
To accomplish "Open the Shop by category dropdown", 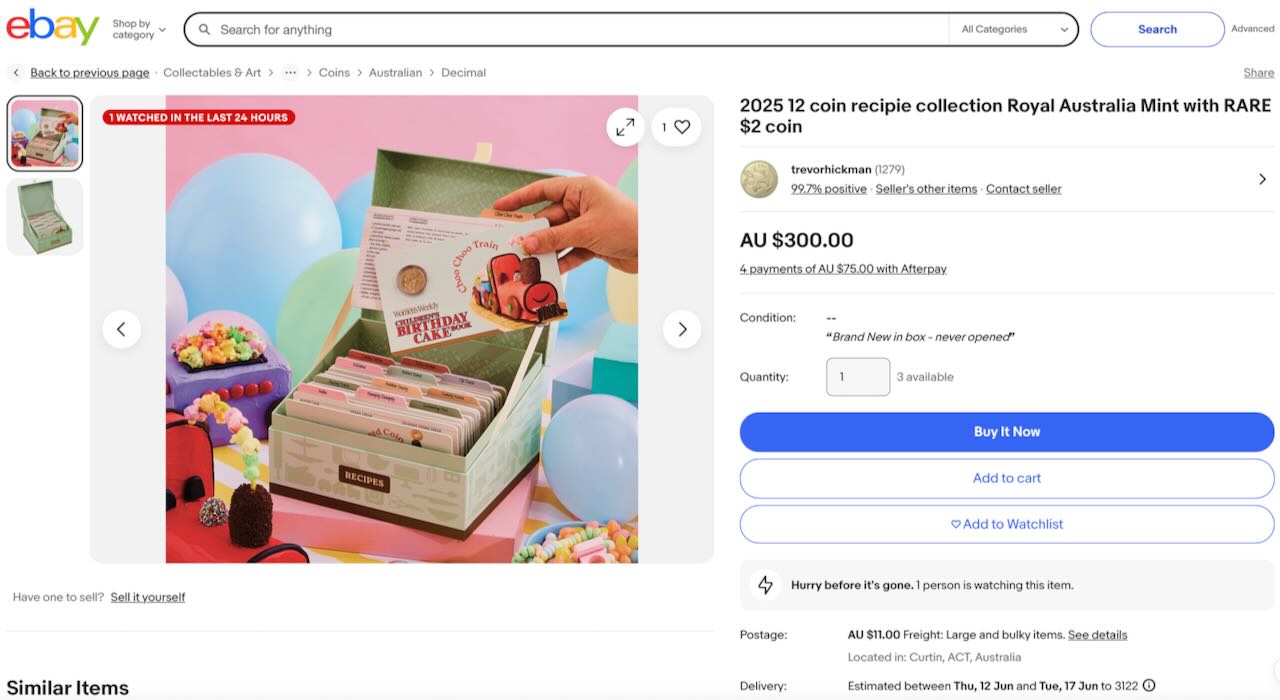I will pos(139,30).
